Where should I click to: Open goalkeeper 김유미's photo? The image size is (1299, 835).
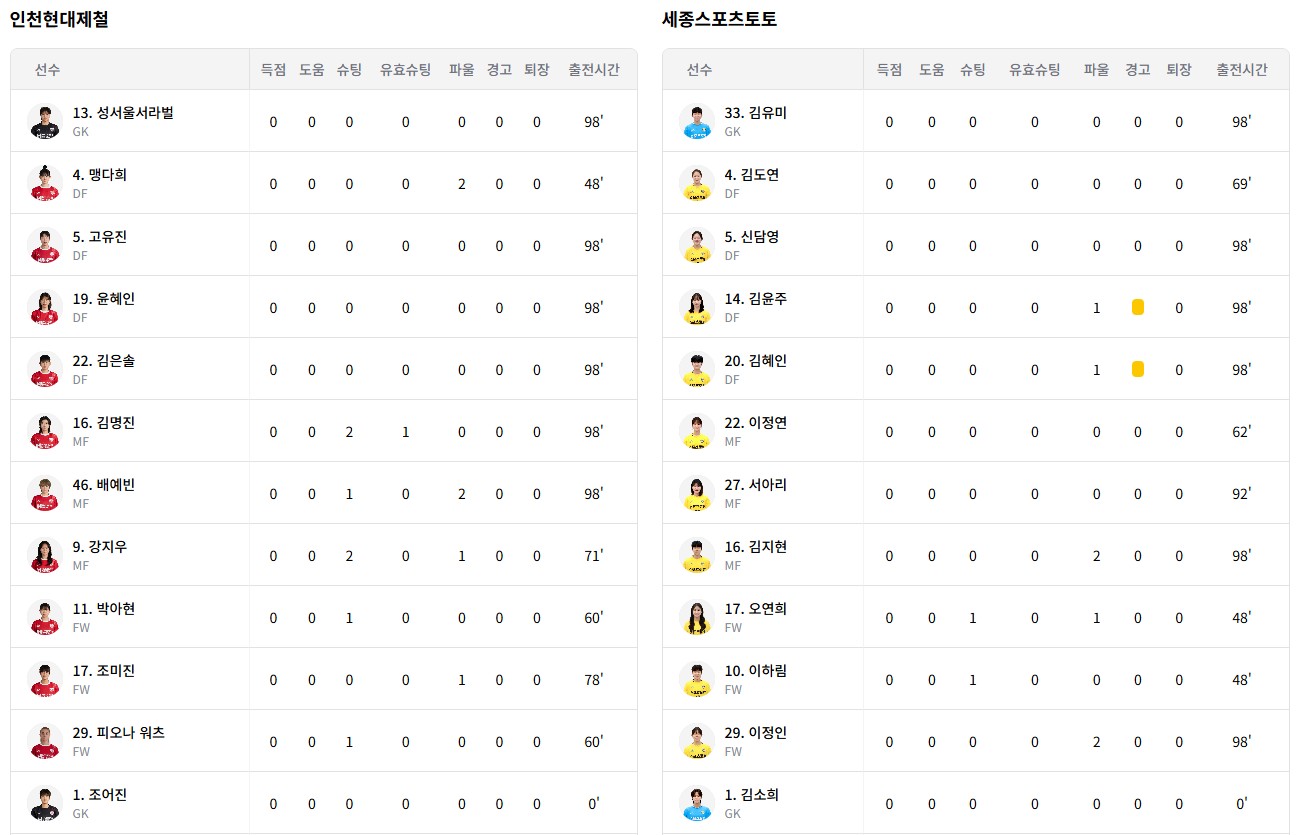click(x=696, y=121)
